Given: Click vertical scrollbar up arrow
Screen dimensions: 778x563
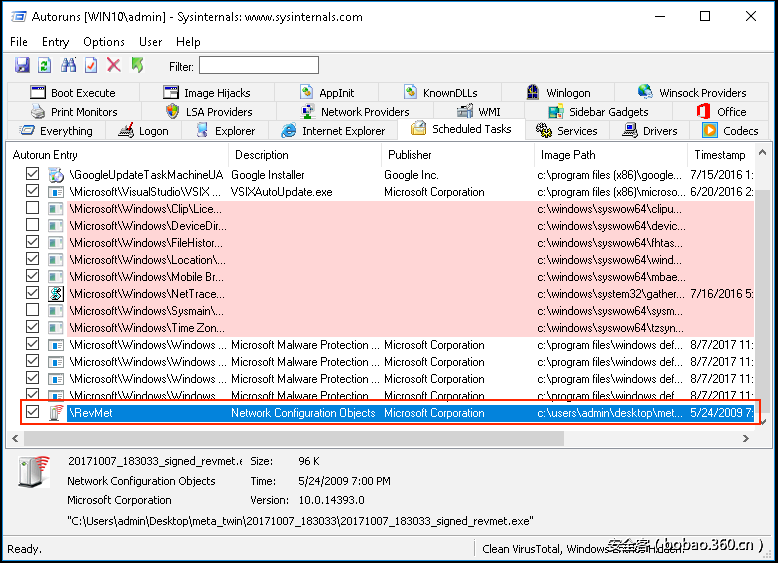Looking at the screenshot, I should [763, 153].
